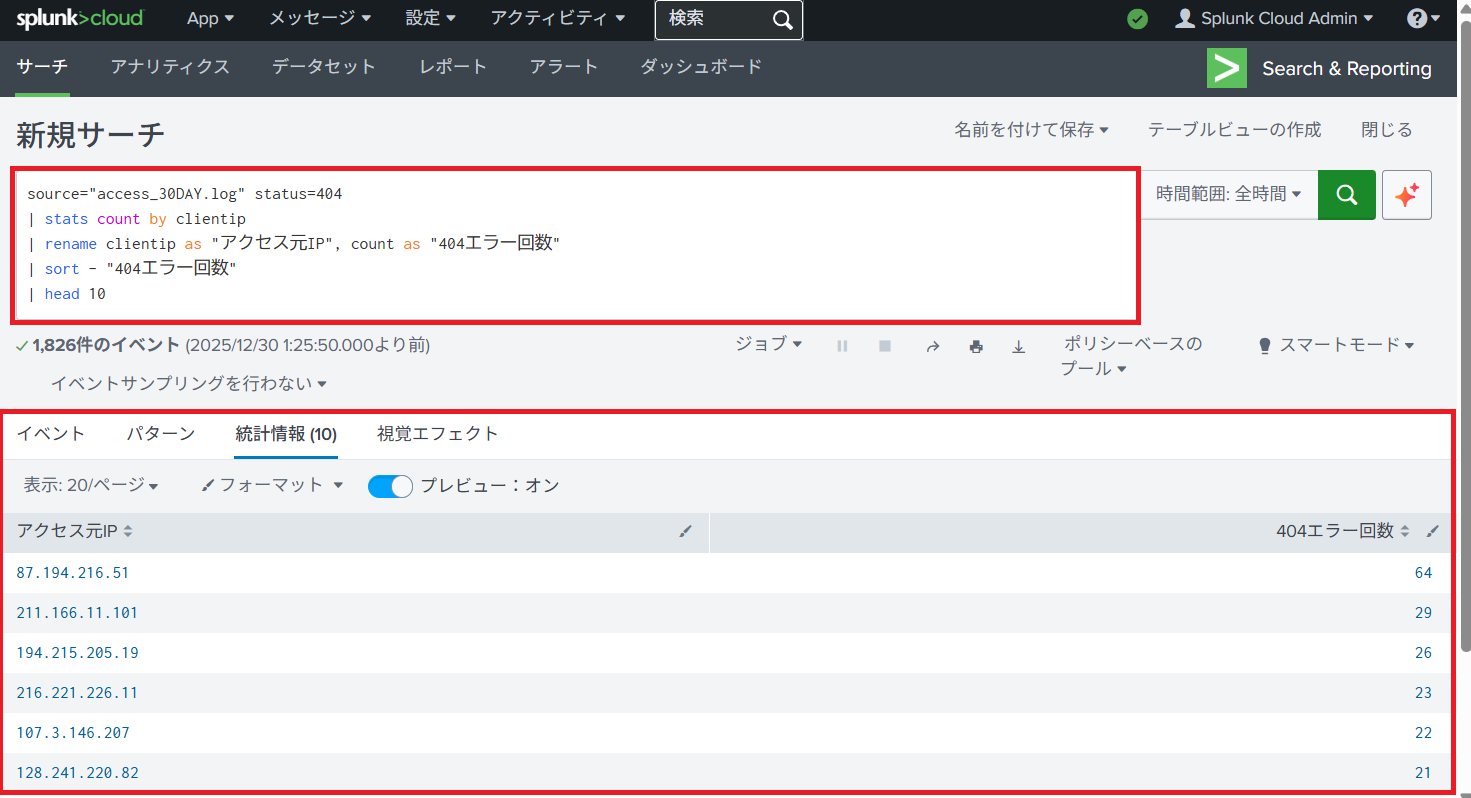Click the pause job icon

point(842,346)
